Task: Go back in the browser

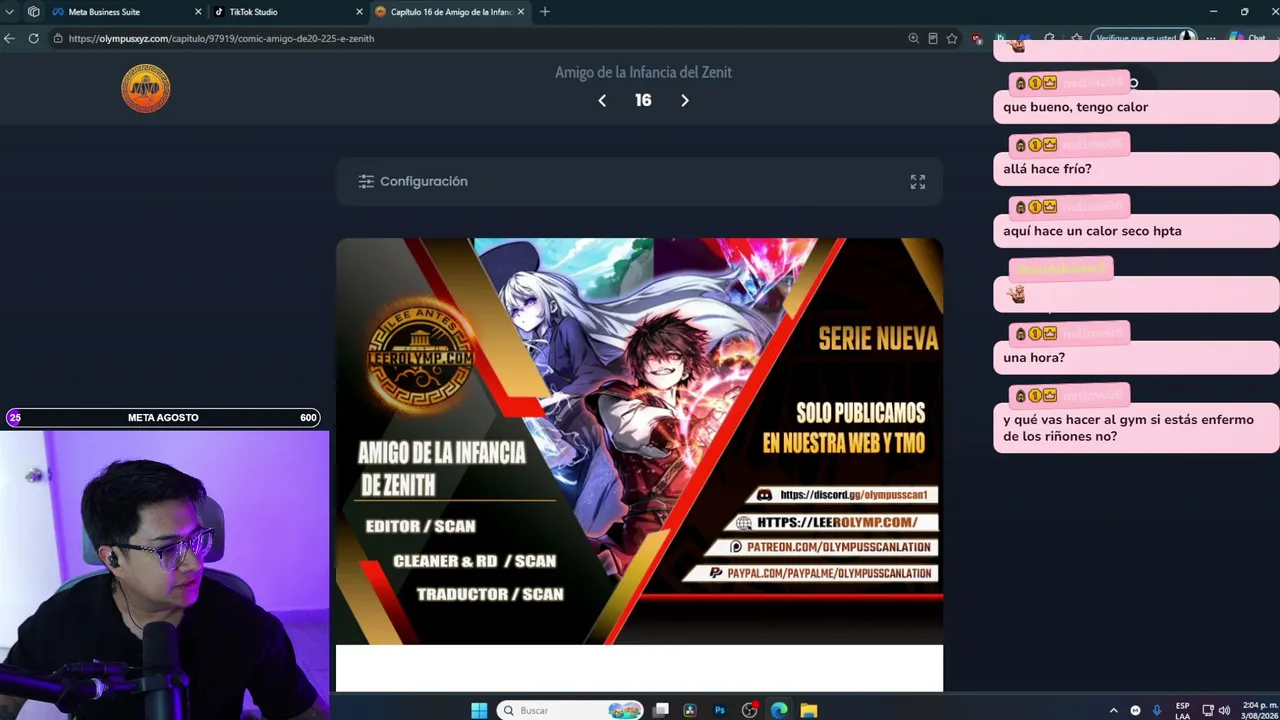Action: coord(10,38)
